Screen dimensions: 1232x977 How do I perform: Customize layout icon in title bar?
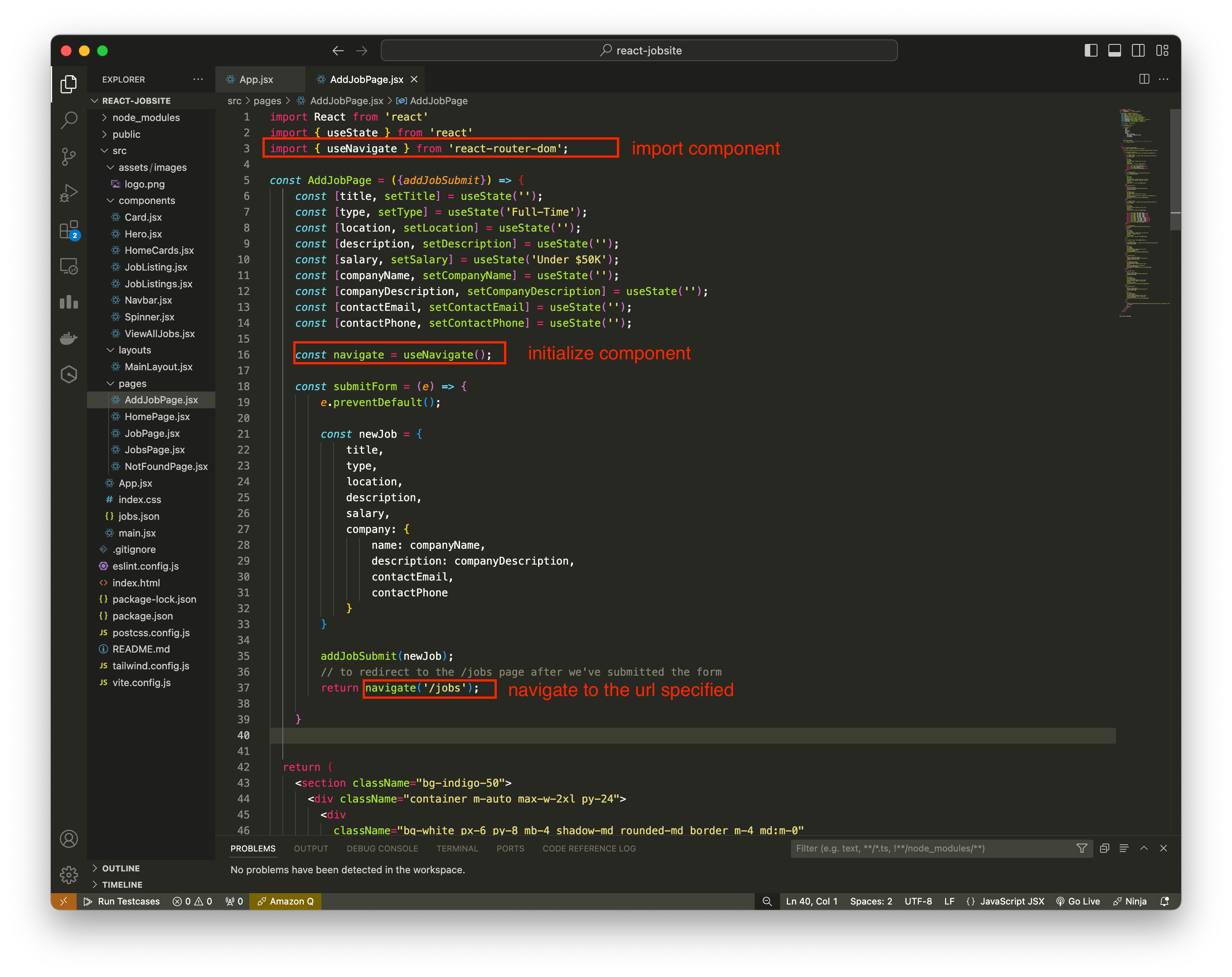coord(1162,50)
